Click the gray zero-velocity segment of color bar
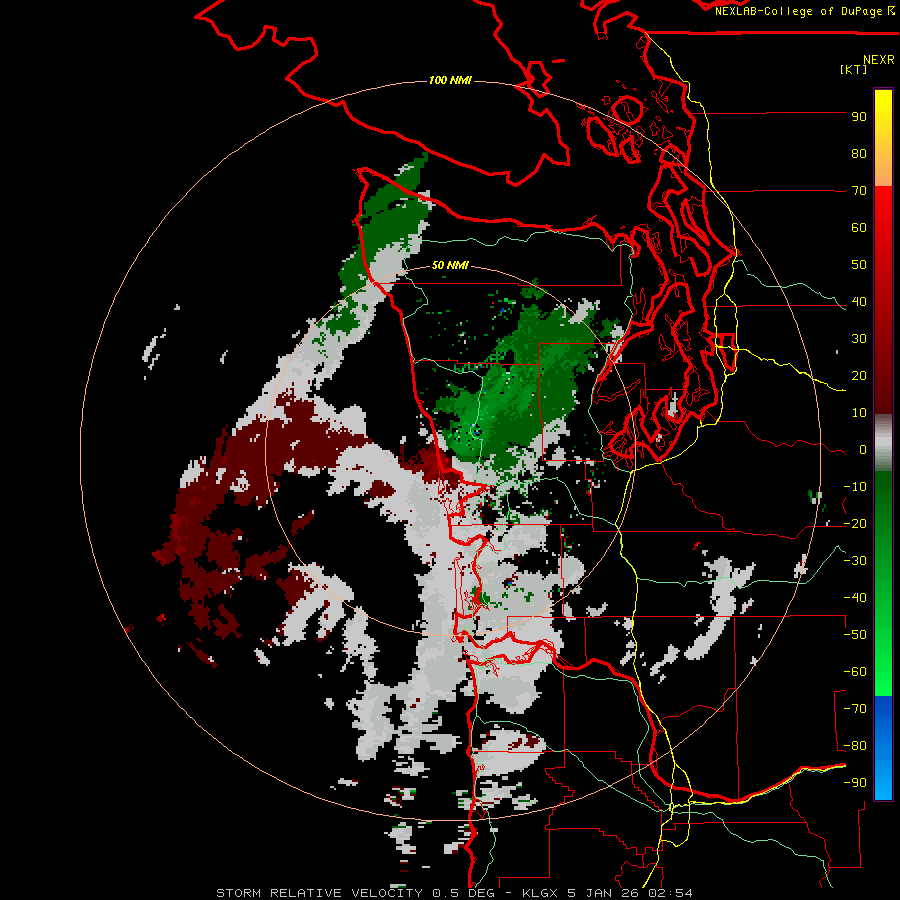Screen dimensions: 900x900 (x=883, y=443)
